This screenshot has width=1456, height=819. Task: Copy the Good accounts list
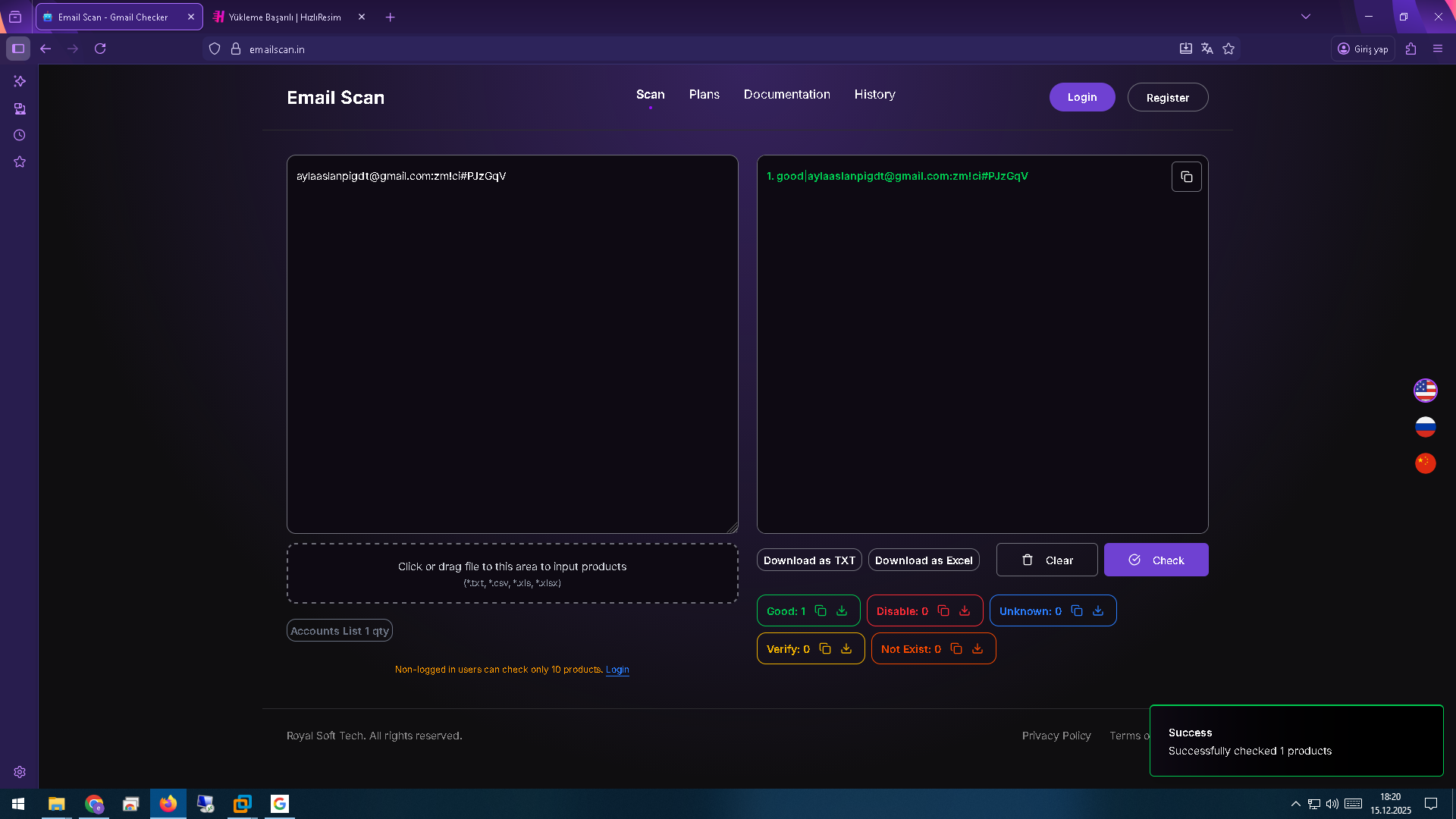[x=821, y=610]
